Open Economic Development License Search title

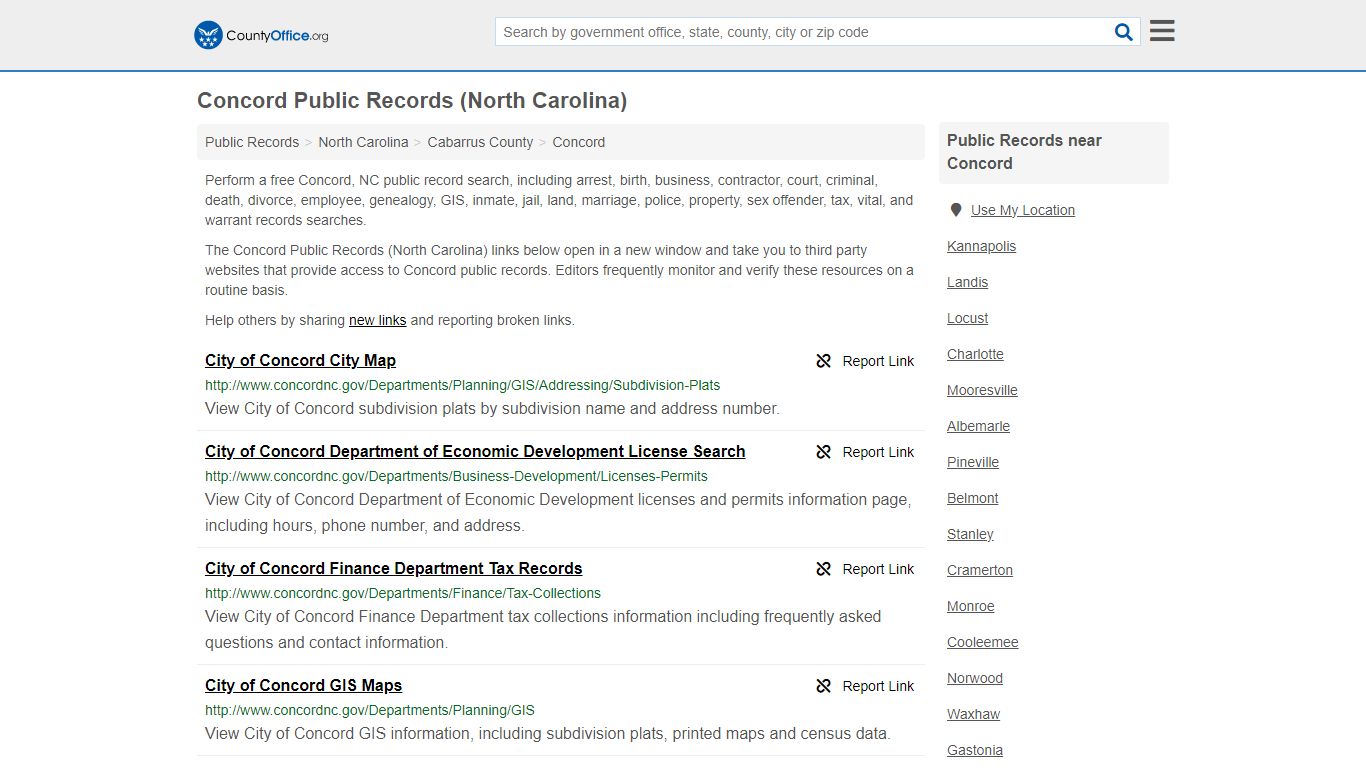click(475, 451)
